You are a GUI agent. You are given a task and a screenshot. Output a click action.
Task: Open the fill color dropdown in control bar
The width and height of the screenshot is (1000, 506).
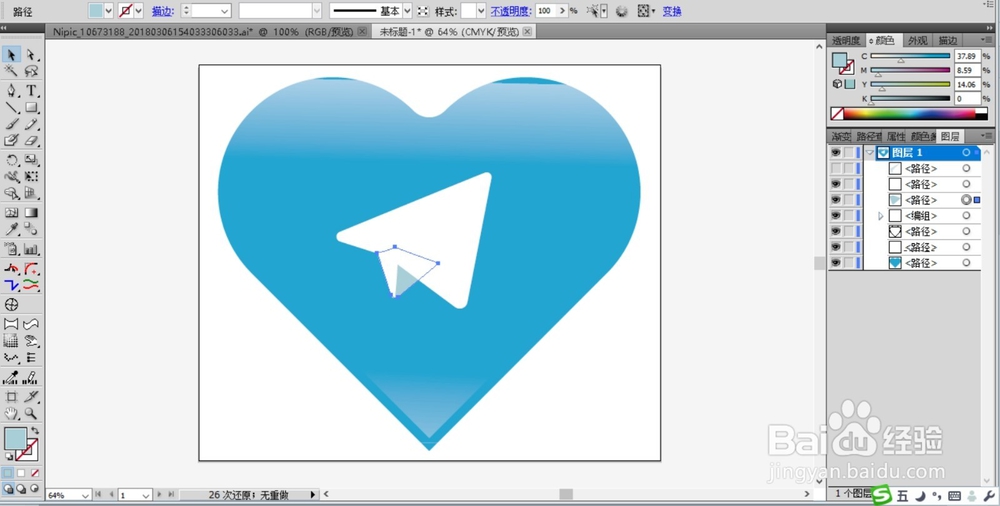coord(108,11)
